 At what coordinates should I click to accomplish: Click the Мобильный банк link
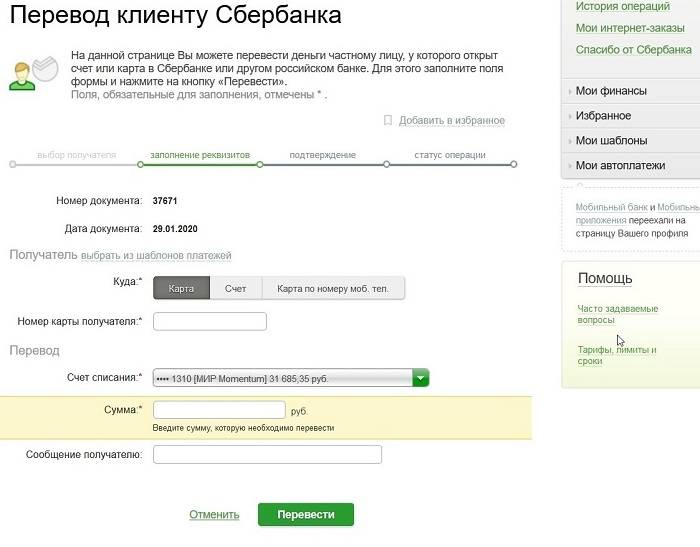[611, 207]
